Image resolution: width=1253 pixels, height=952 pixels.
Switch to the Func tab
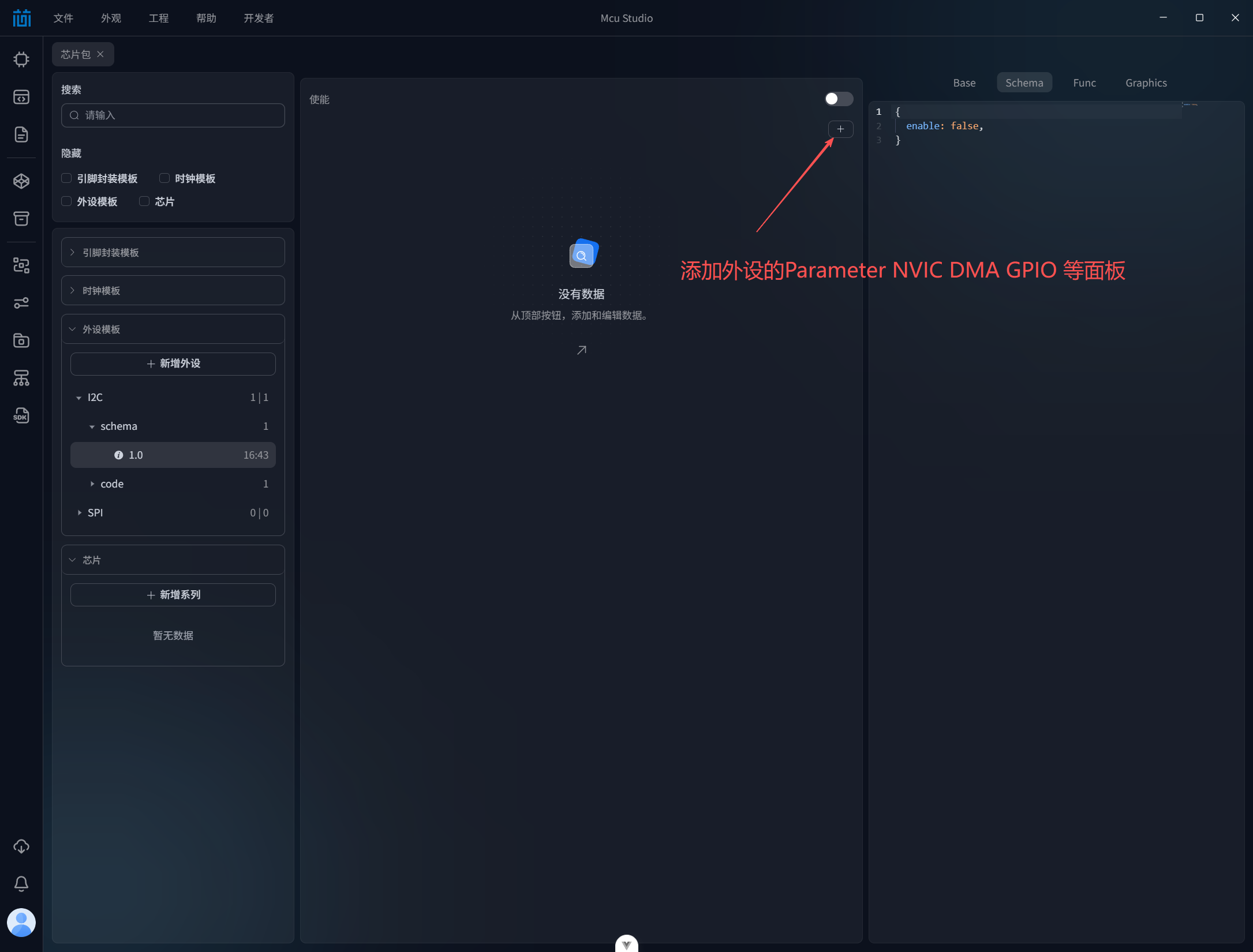[x=1084, y=83]
